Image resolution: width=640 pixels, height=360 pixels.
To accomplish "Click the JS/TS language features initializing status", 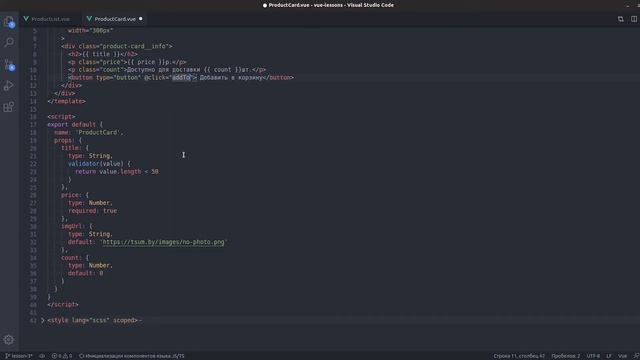I will (131, 356).
